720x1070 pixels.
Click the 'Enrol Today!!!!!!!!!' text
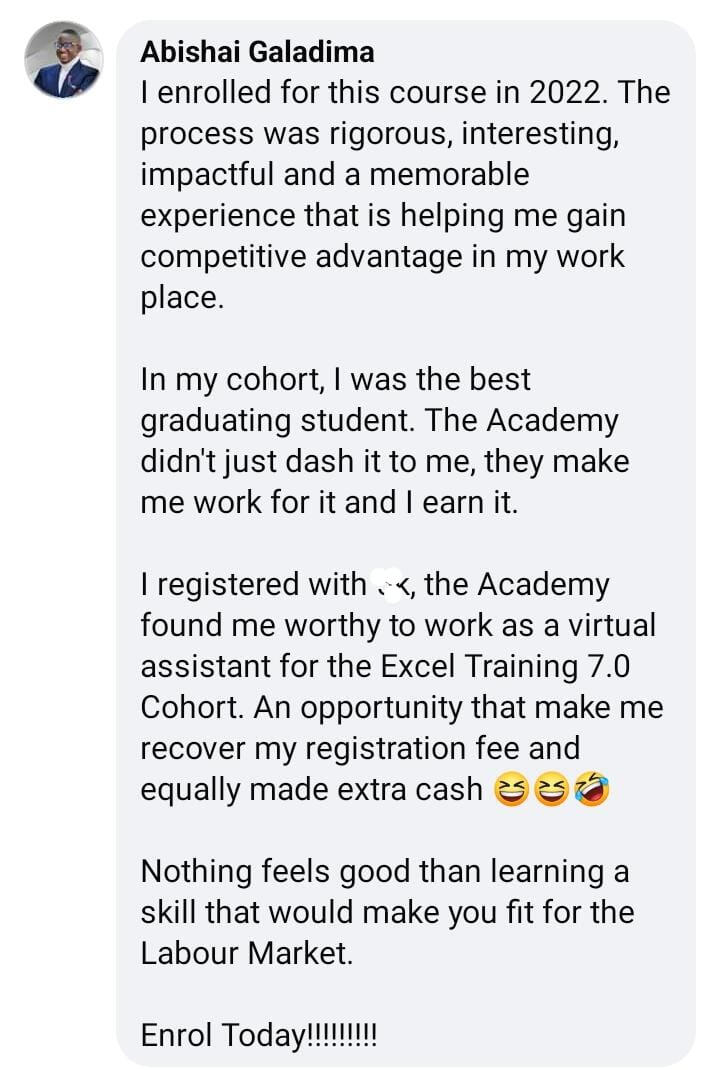click(x=259, y=1036)
